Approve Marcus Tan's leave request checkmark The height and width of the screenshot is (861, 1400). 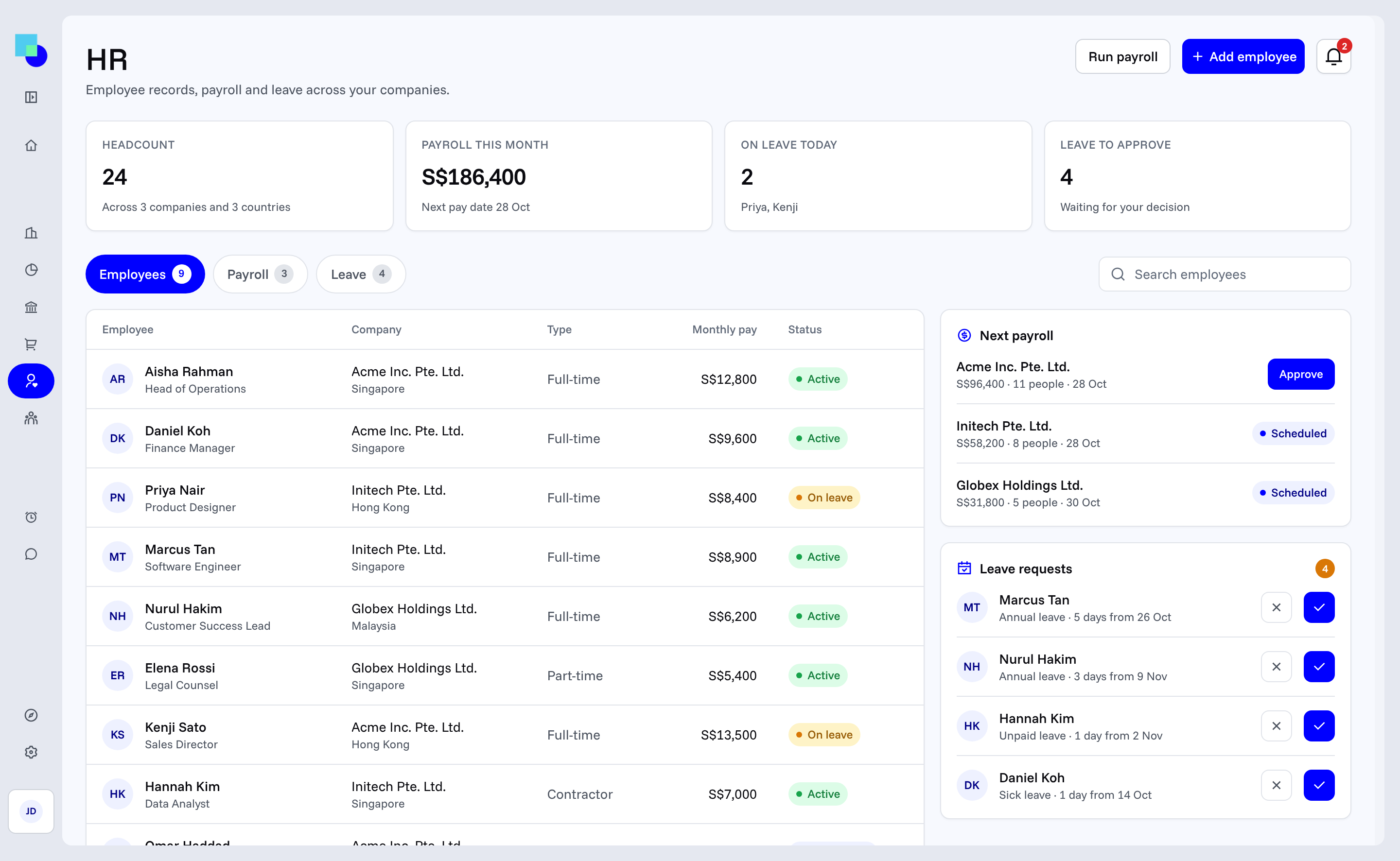point(1319,607)
